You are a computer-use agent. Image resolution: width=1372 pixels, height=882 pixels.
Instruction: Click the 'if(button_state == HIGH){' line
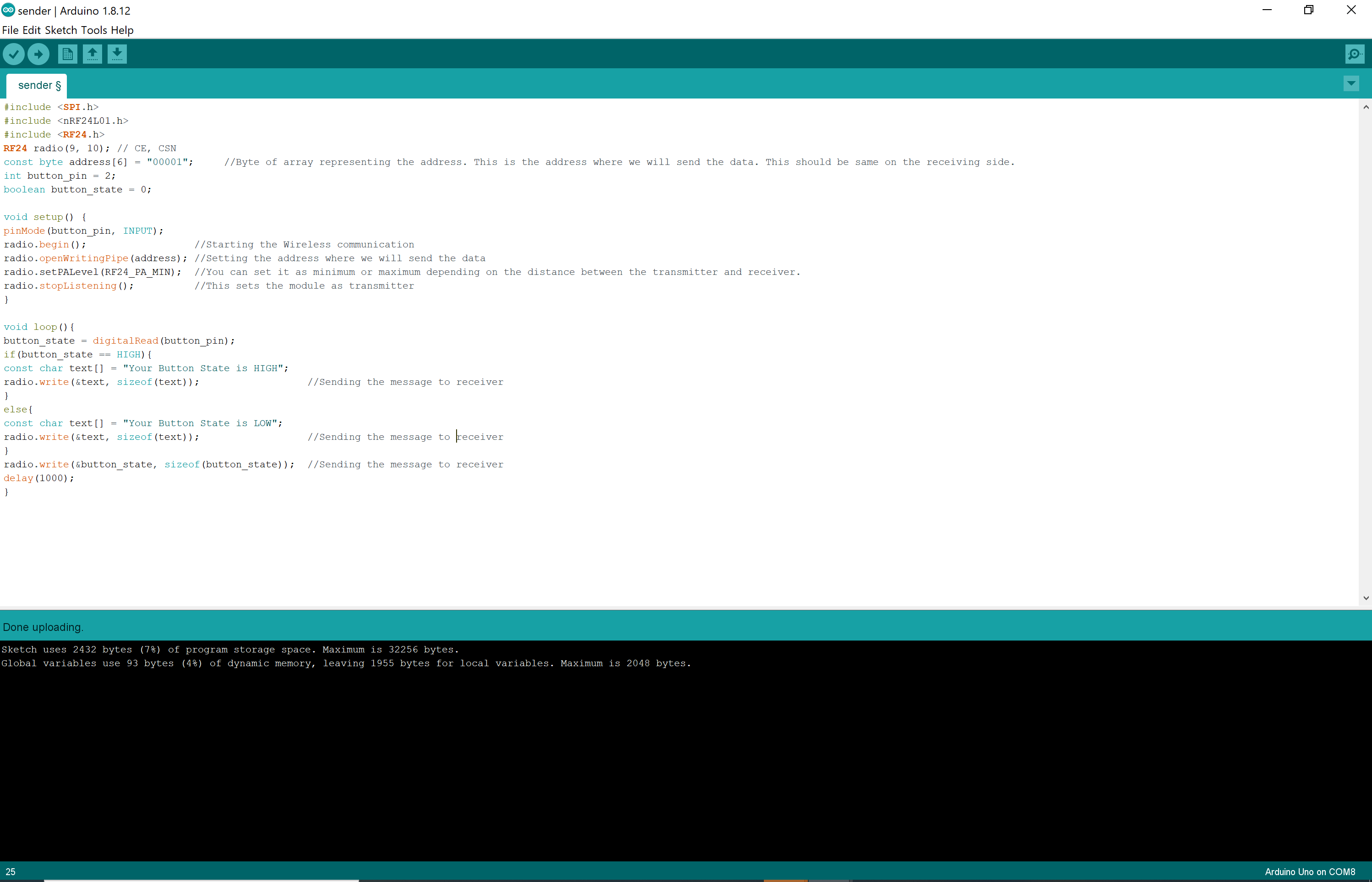pos(78,355)
